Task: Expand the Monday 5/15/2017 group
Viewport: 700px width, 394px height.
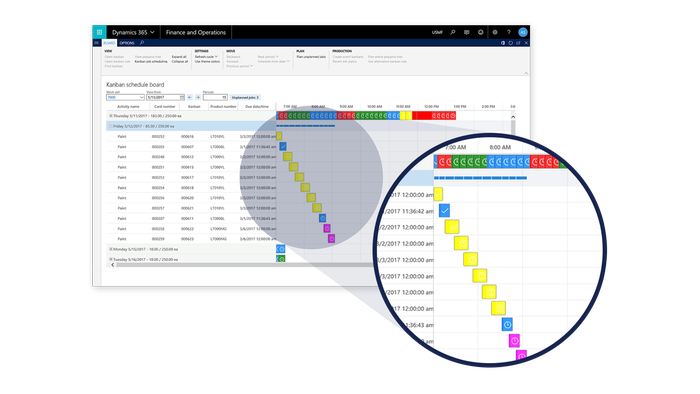Action: click(111, 249)
